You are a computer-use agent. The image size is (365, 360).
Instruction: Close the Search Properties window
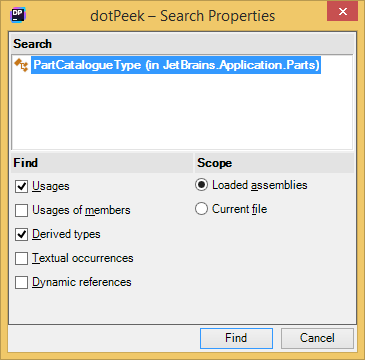click(x=343, y=12)
